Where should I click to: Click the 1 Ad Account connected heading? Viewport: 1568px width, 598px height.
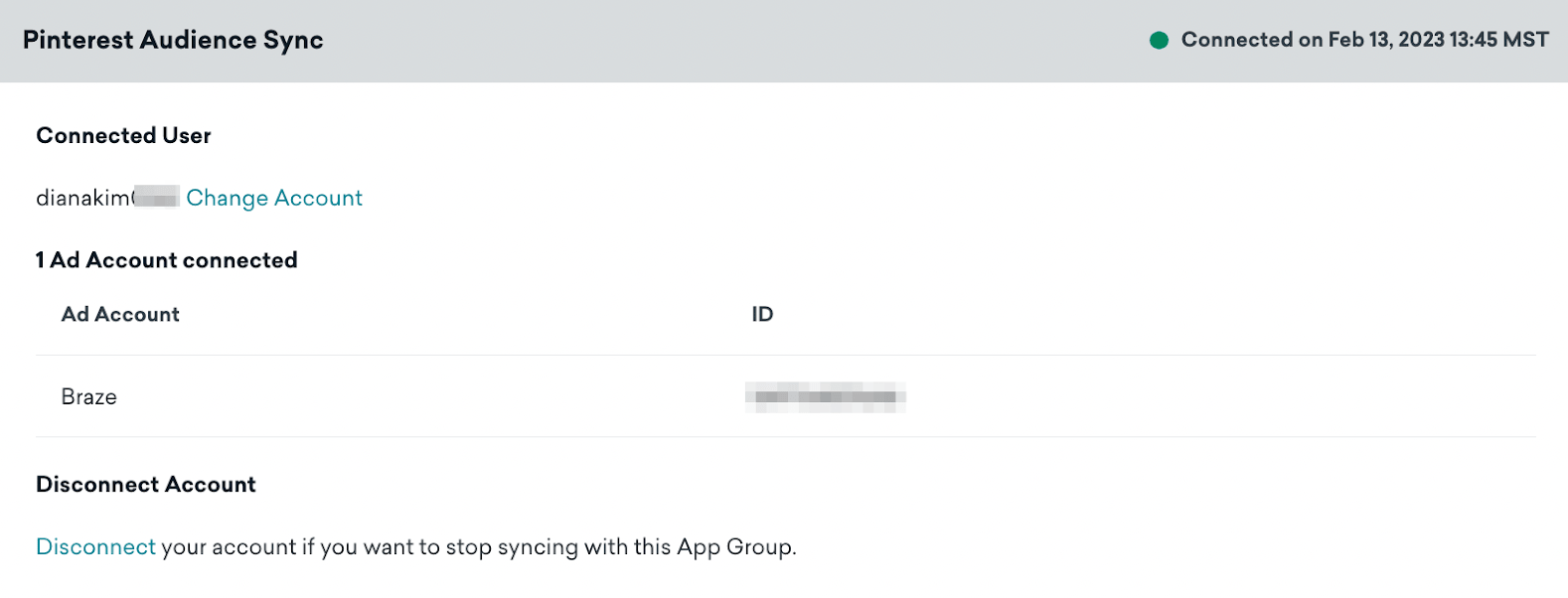tap(167, 260)
